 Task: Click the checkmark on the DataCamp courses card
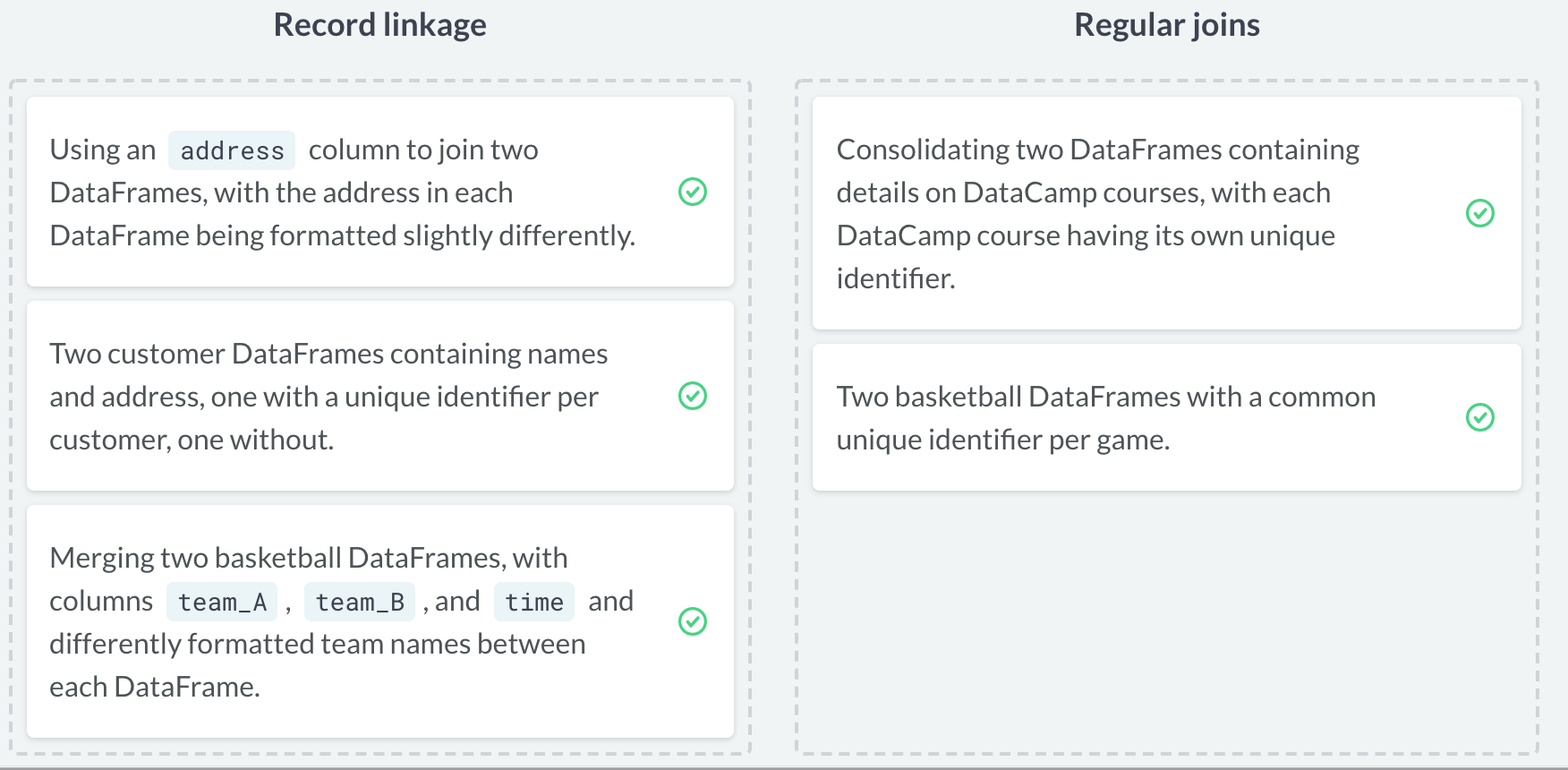[x=1480, y=213]
